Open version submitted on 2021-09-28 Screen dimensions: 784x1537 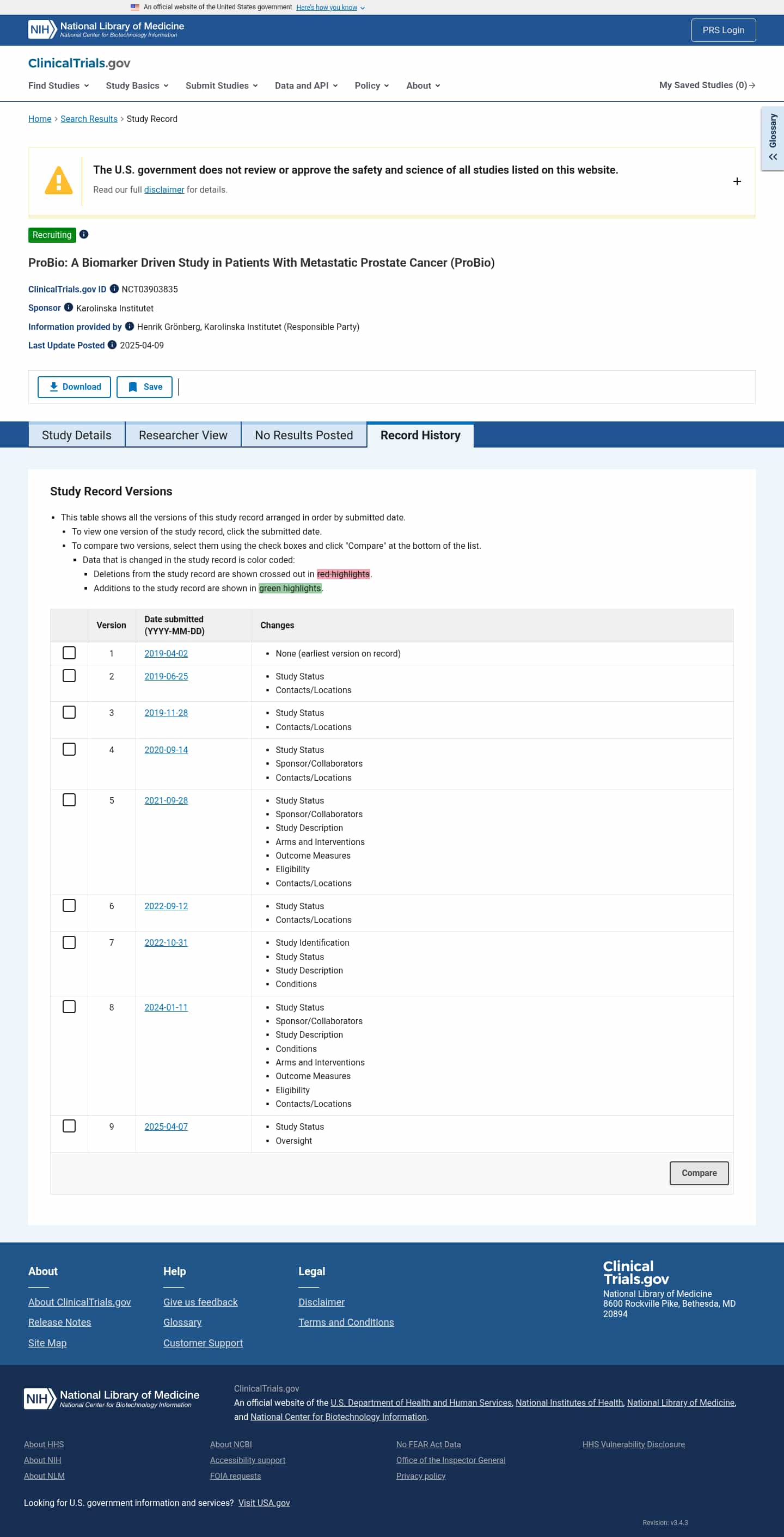click(x=166, y=801)
